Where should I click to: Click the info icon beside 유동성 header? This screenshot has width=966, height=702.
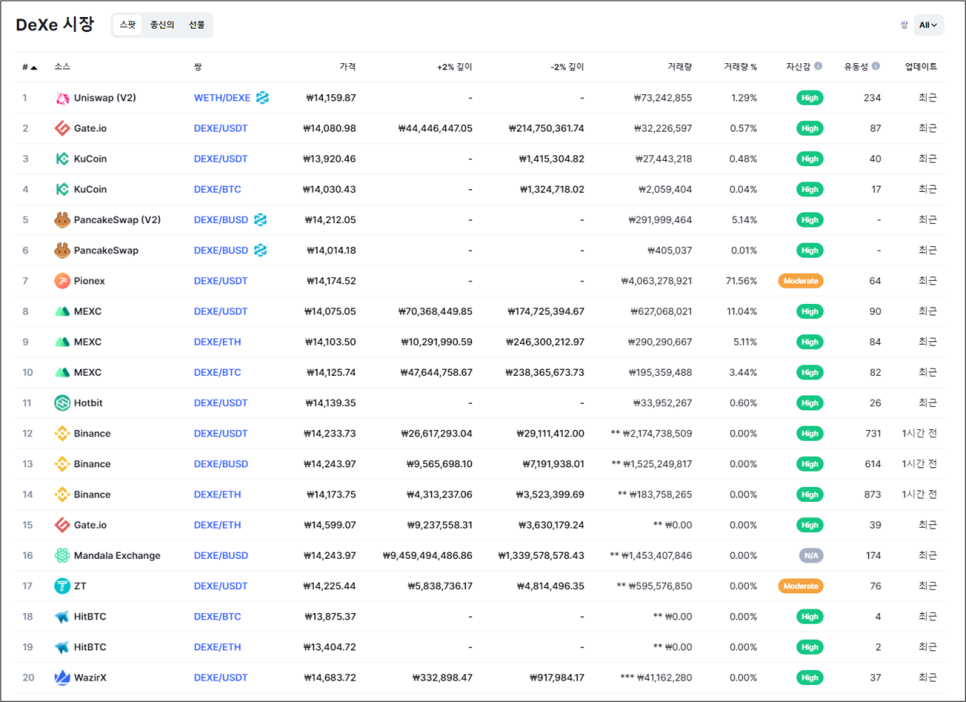click(876, 66)
